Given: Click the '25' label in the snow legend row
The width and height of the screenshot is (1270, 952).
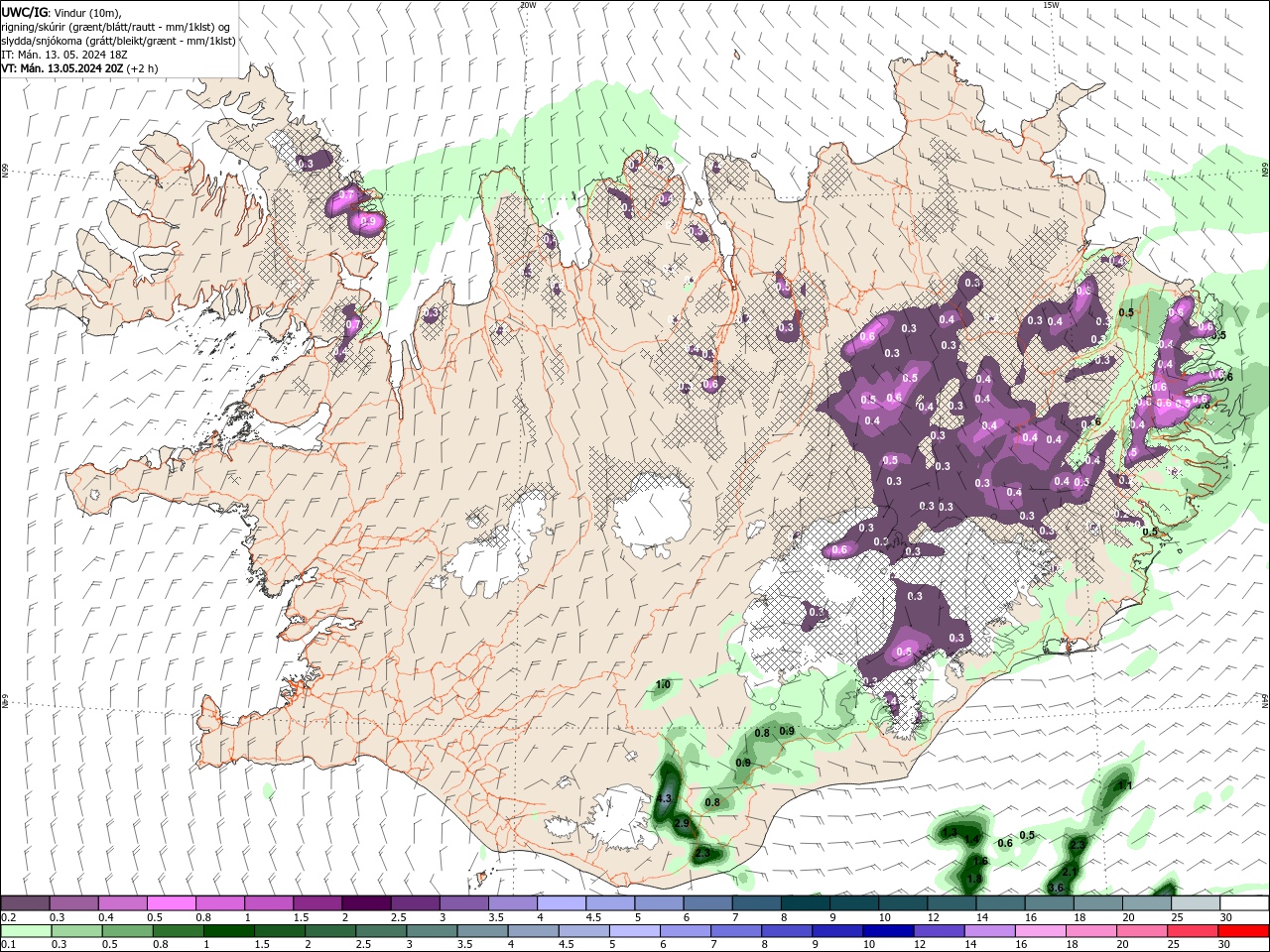Looking at the screenshot, I should point(1177,917).
